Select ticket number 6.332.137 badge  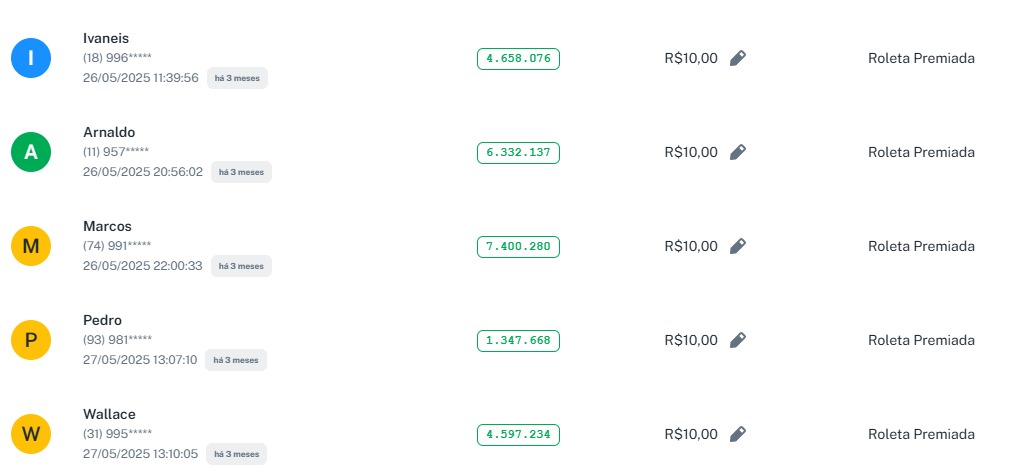pyautogui.click(x=518, y=153)
